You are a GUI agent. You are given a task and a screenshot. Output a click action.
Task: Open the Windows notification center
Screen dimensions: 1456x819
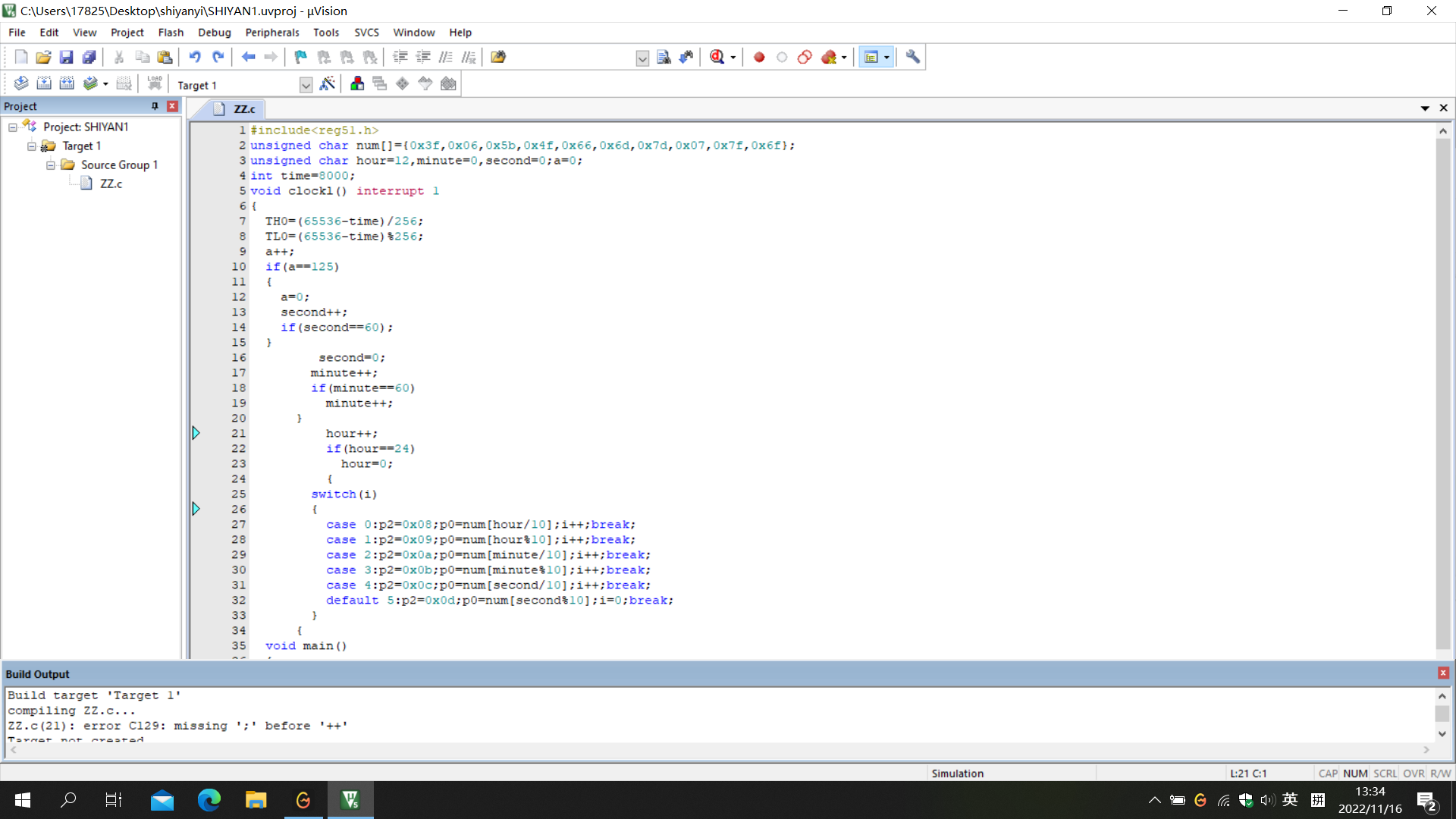[x=1426, y=801]
